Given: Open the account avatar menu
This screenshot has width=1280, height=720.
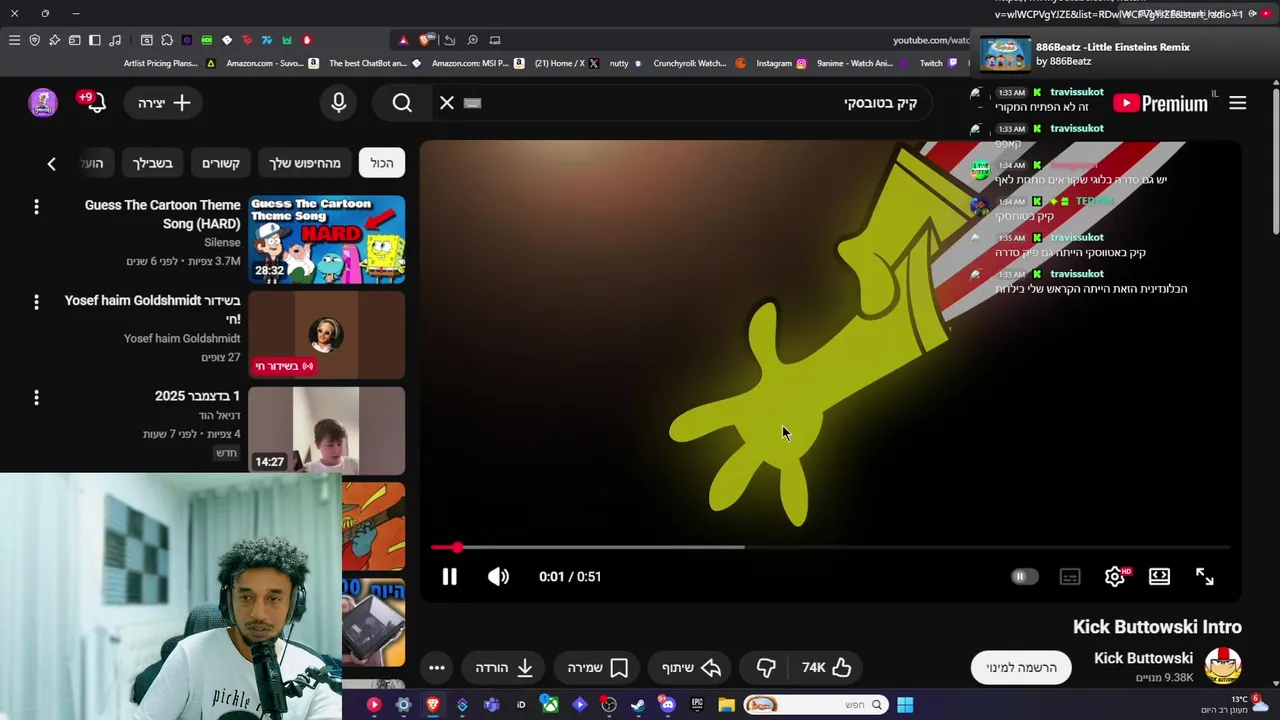Looking at the screenshot, I should tap(43, 103).
